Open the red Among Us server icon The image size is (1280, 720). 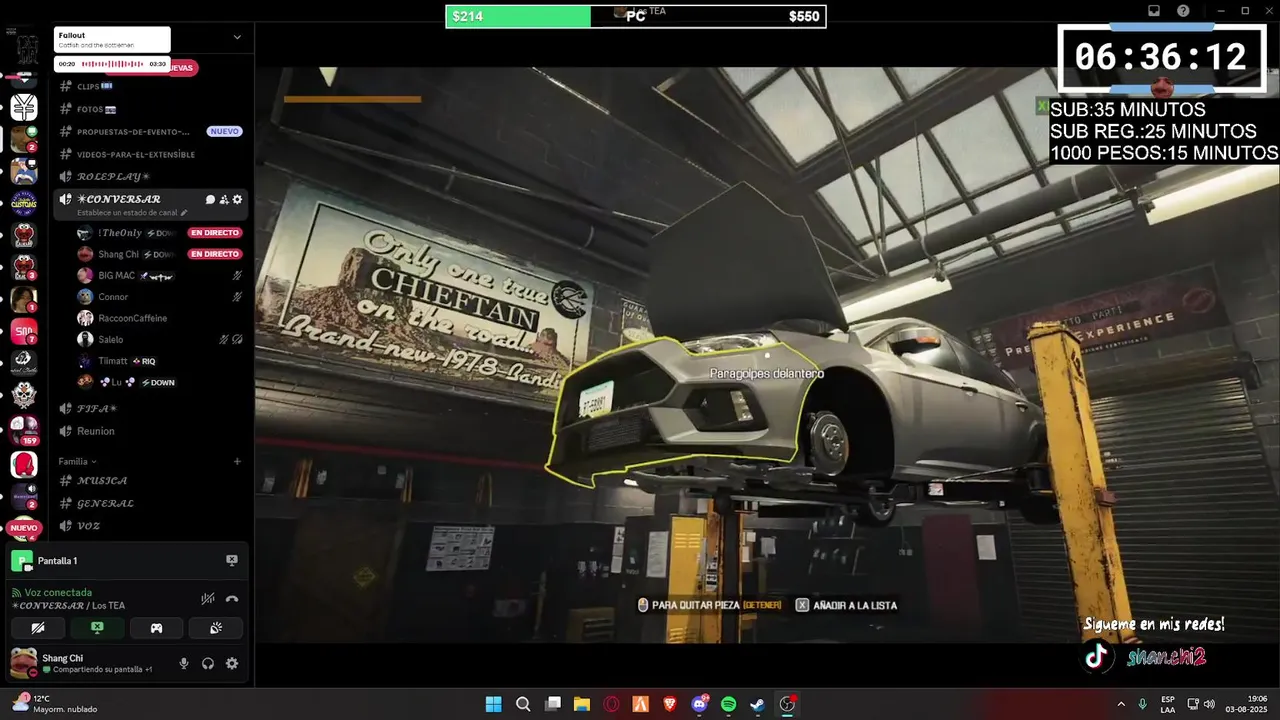(24, 465)
